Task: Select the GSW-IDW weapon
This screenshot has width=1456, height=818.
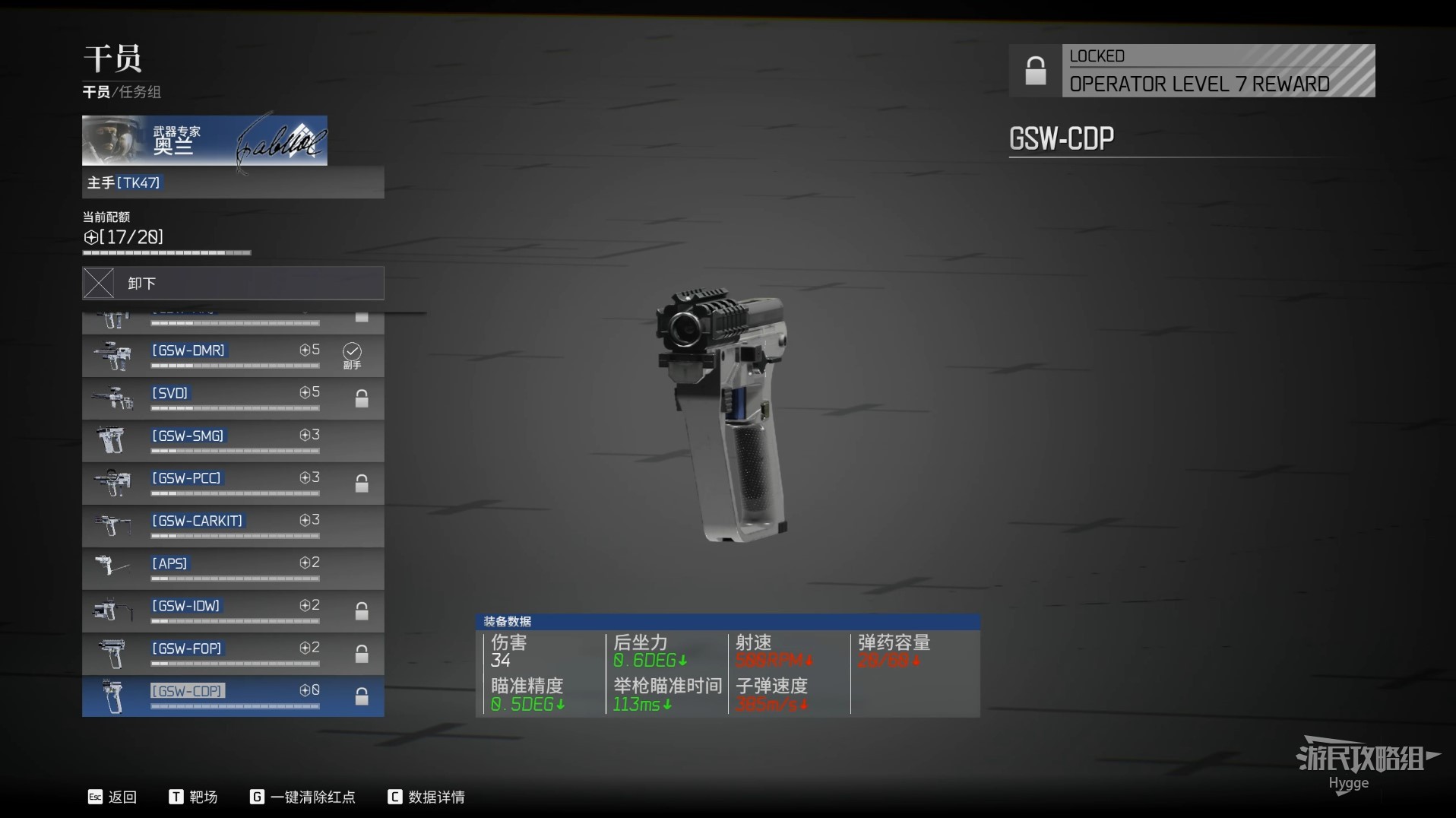Action: click(x=233, y=611)
